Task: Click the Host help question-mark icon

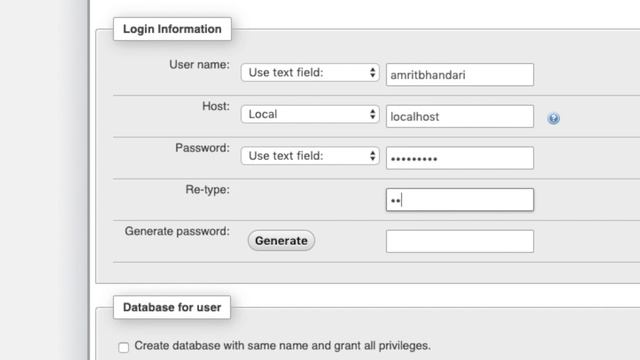Action: (x=553, y=118)
